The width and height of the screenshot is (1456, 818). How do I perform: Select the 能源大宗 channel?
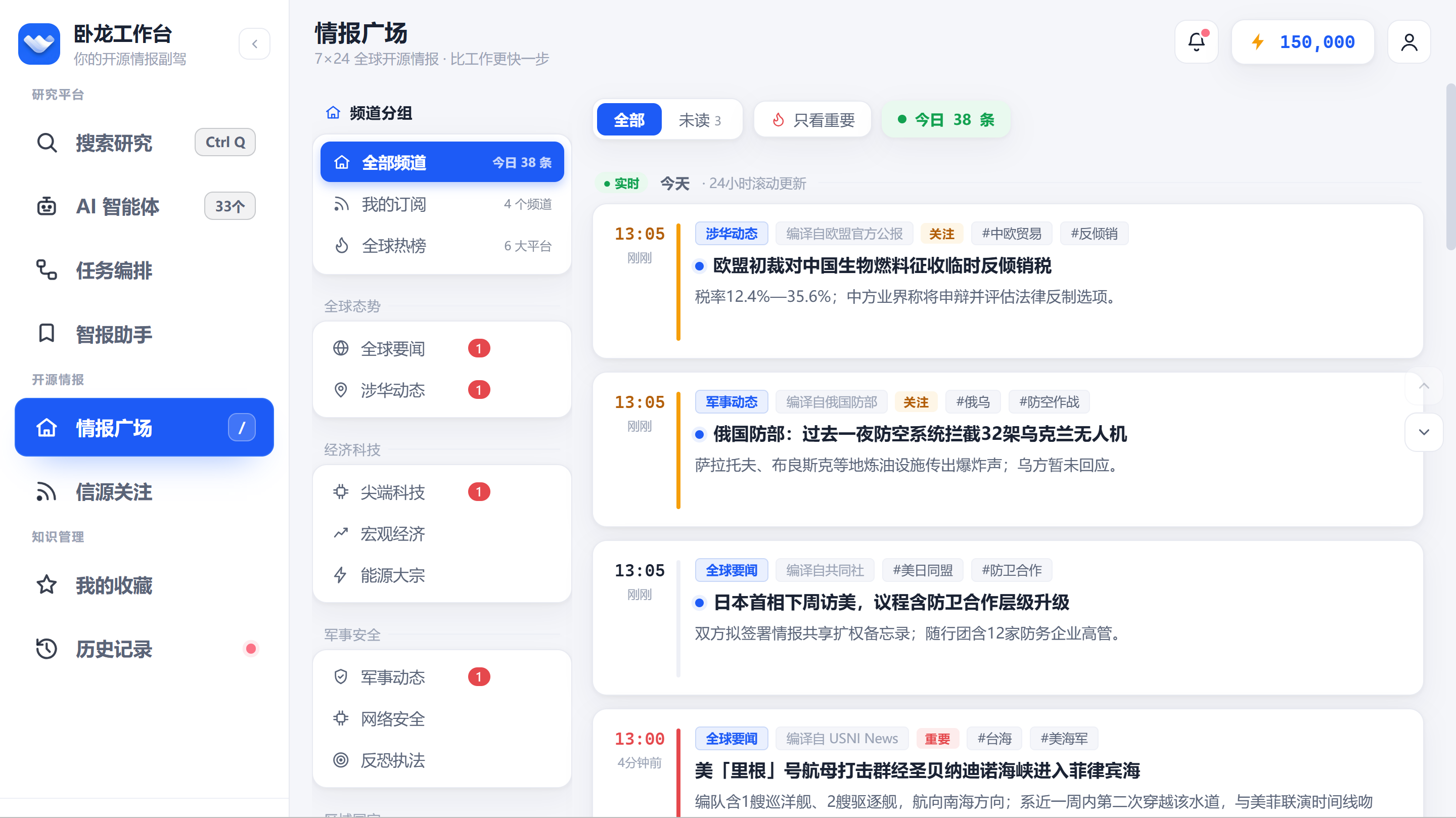point(442,575)
